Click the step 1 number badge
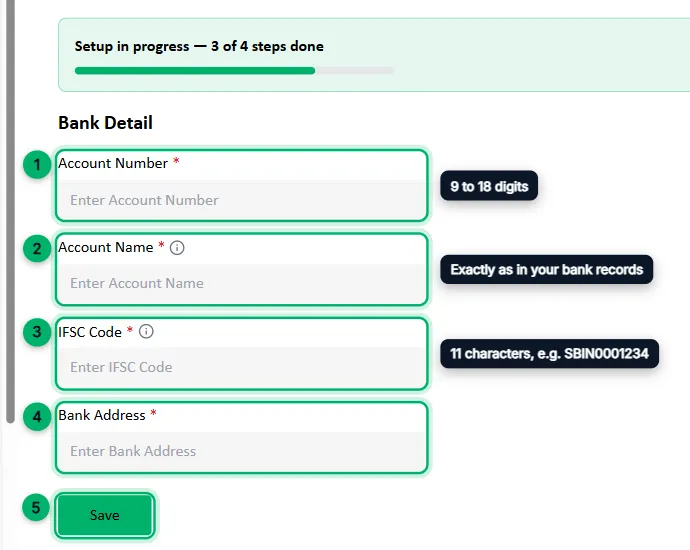This screenshot has width=690, height=550. click(37, 165)
